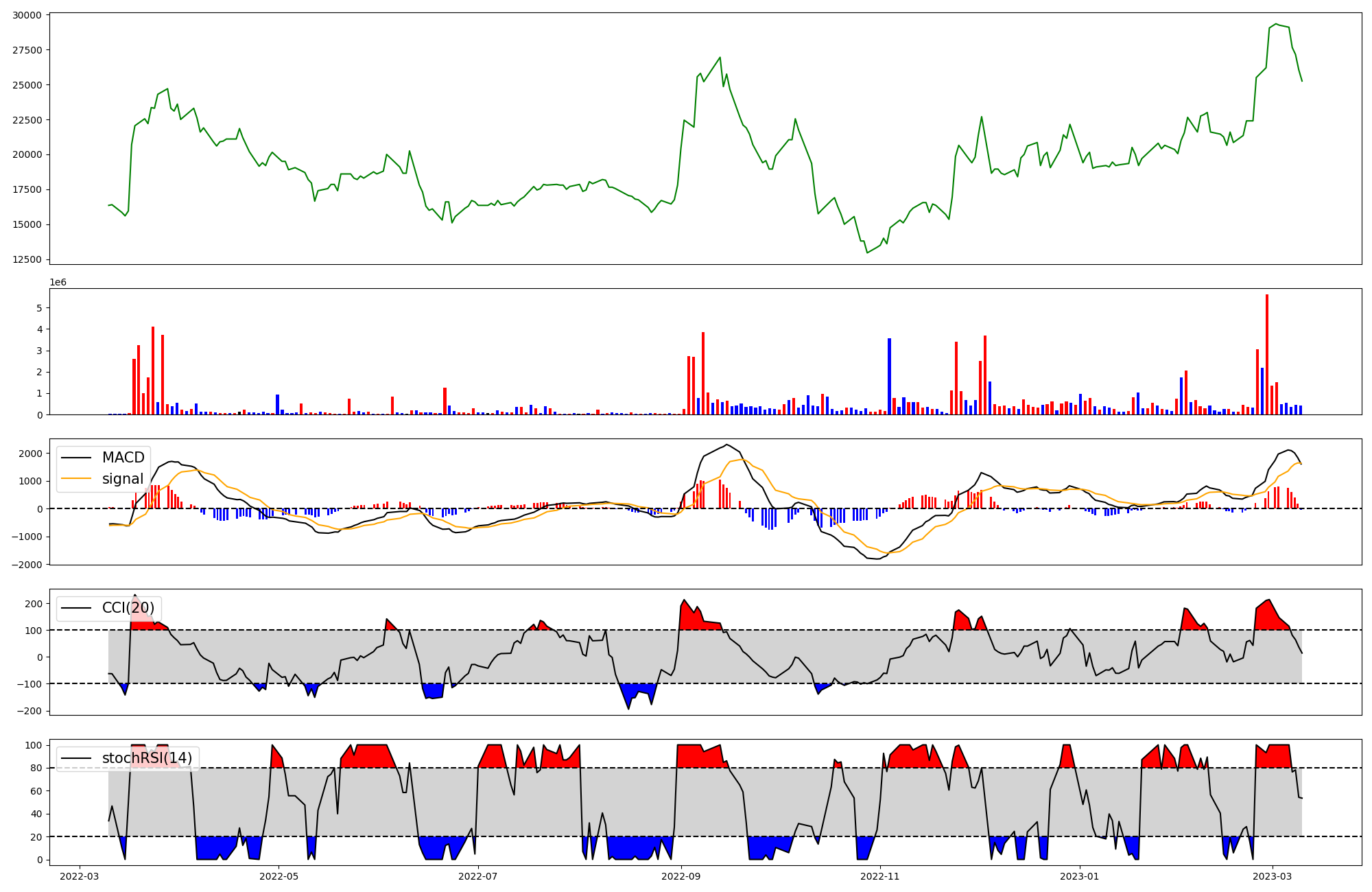Click the 2000 tick on MACD axis

coord(30,454)
